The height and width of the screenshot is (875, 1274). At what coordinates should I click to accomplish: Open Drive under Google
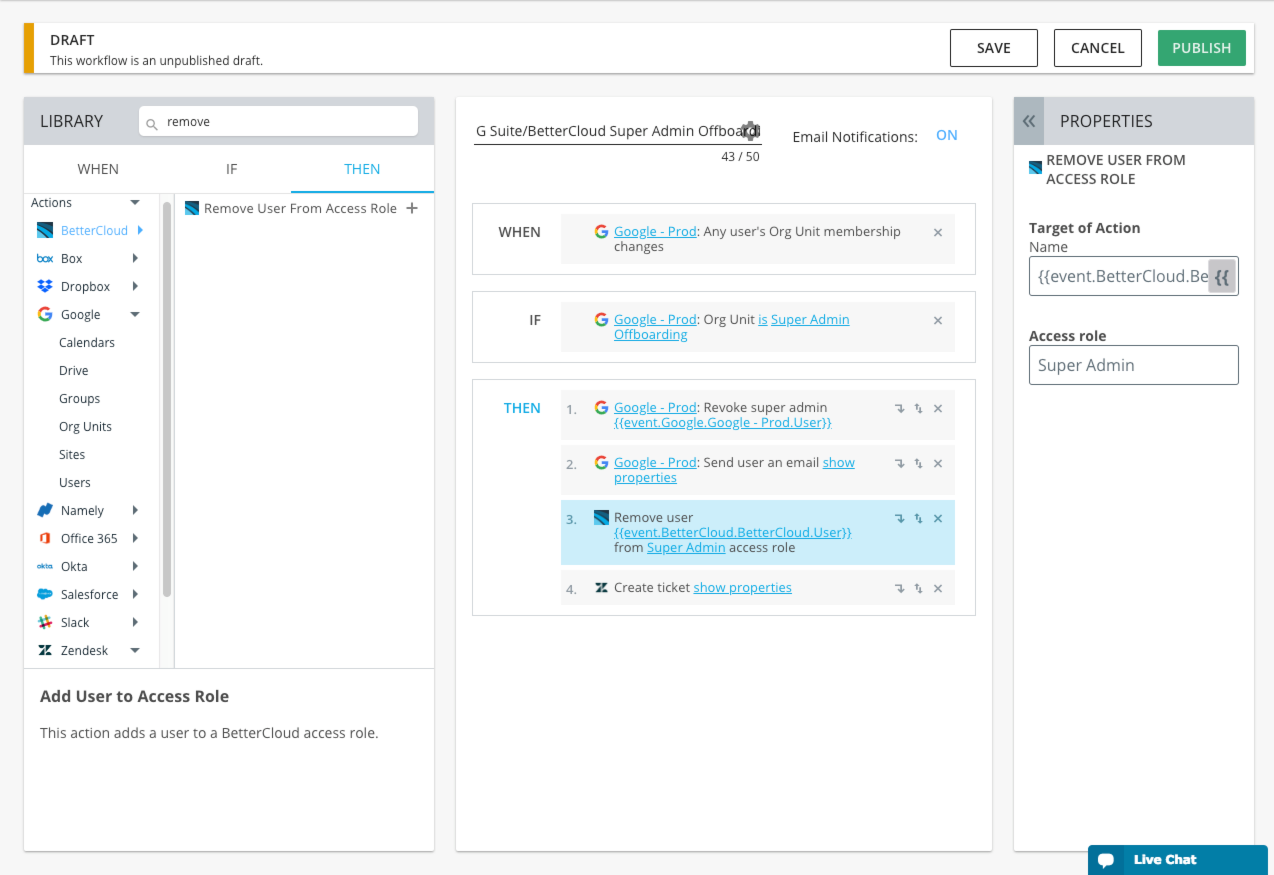pos(74,370)
